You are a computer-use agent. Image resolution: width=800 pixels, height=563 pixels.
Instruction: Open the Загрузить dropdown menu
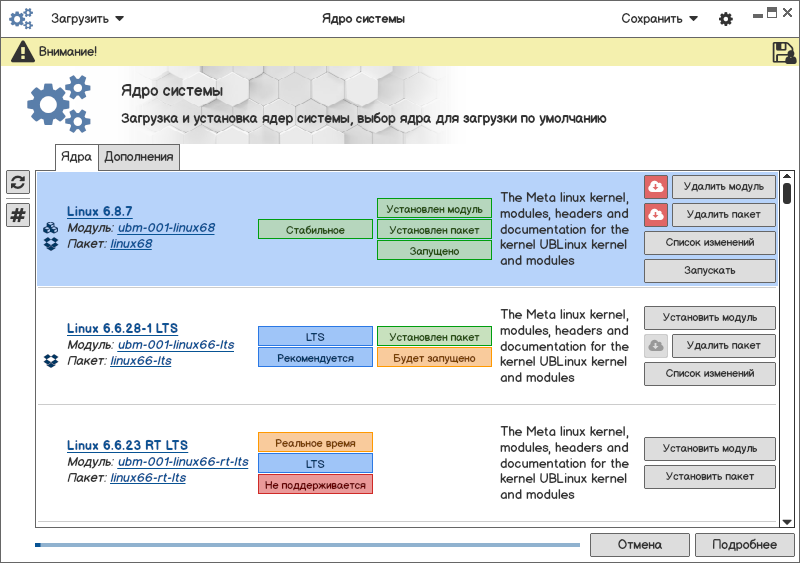(87, 19)
